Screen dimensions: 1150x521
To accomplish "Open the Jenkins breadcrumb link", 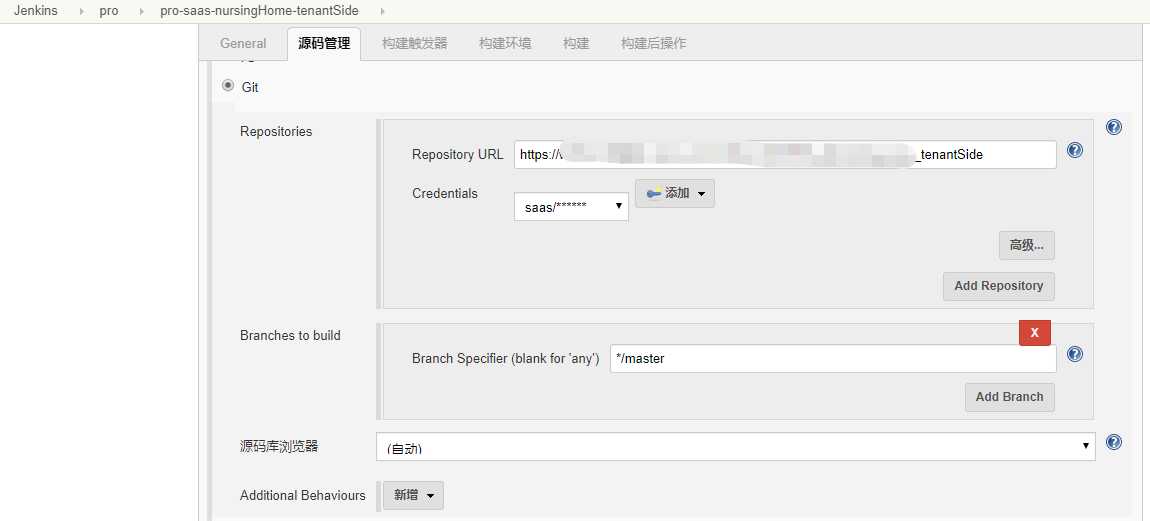I will pos(35,11).
